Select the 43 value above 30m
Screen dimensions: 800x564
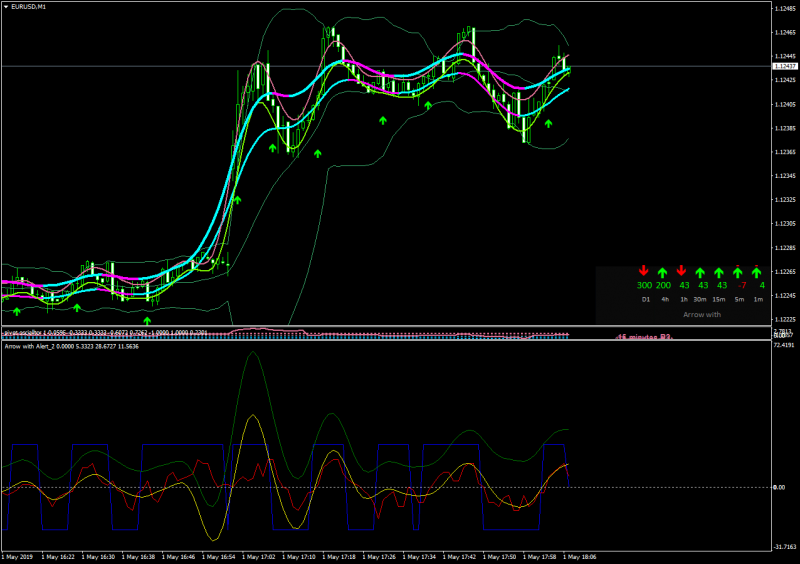[703, 286]
